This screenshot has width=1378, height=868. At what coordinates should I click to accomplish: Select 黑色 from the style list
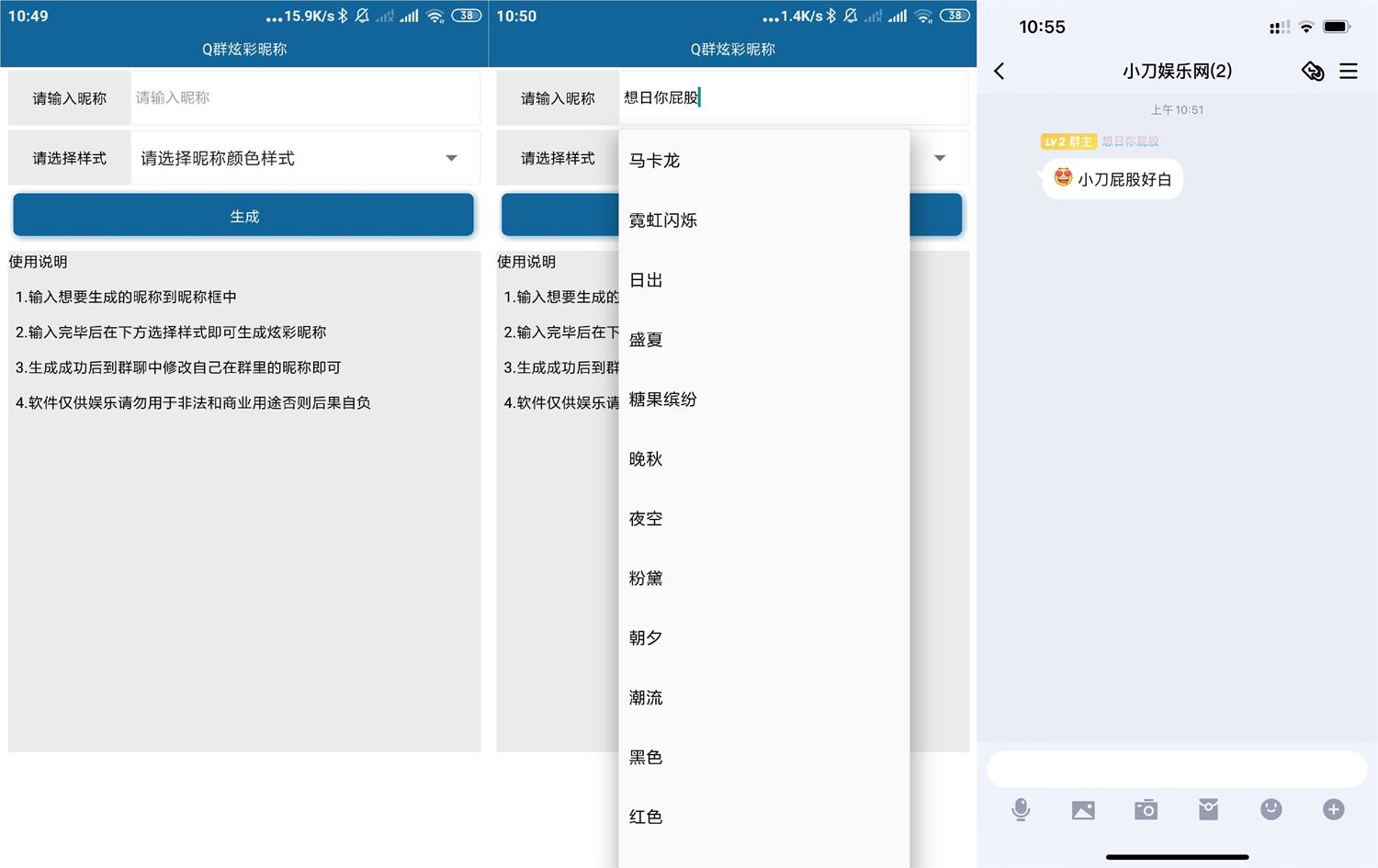(646, 757)
